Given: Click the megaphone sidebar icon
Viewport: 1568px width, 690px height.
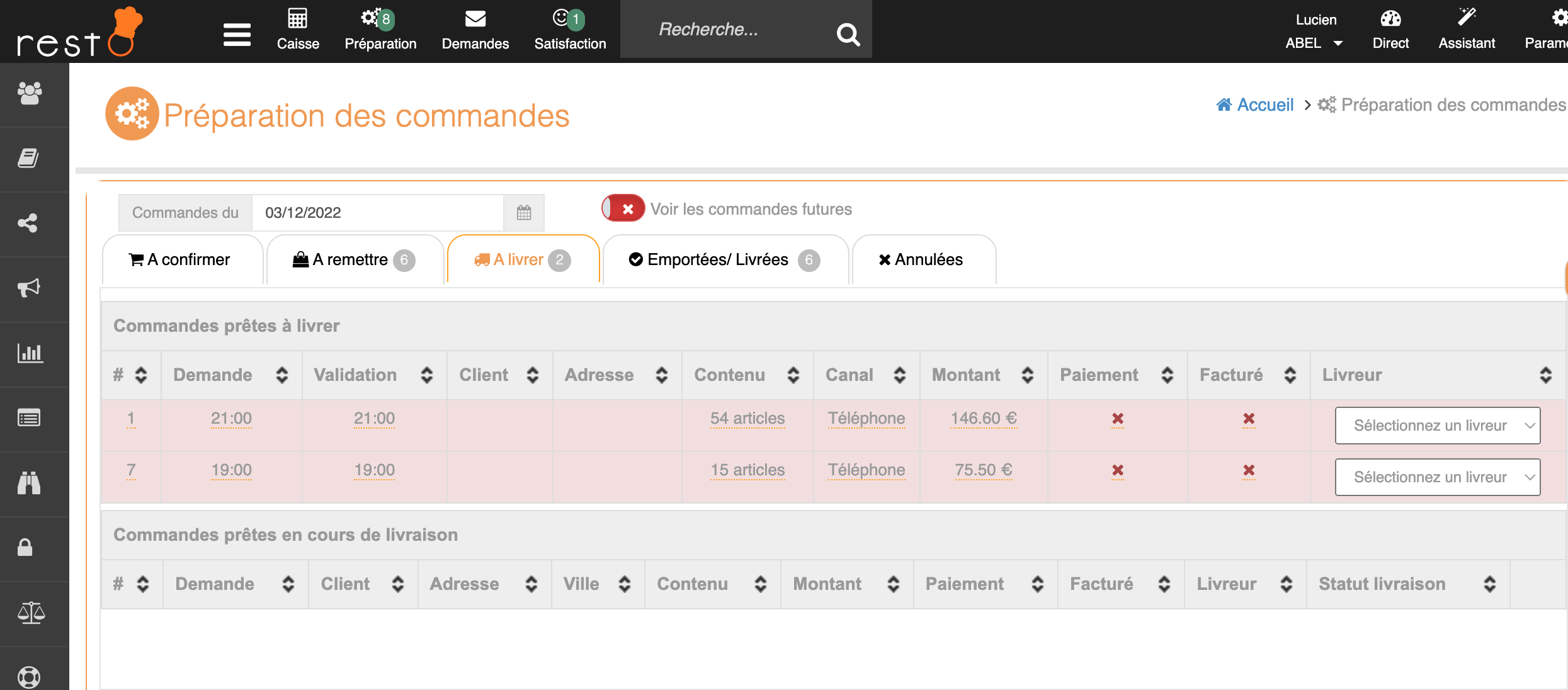Looking at the screenshot, I should pyautogui.click(x=30, y=288).
